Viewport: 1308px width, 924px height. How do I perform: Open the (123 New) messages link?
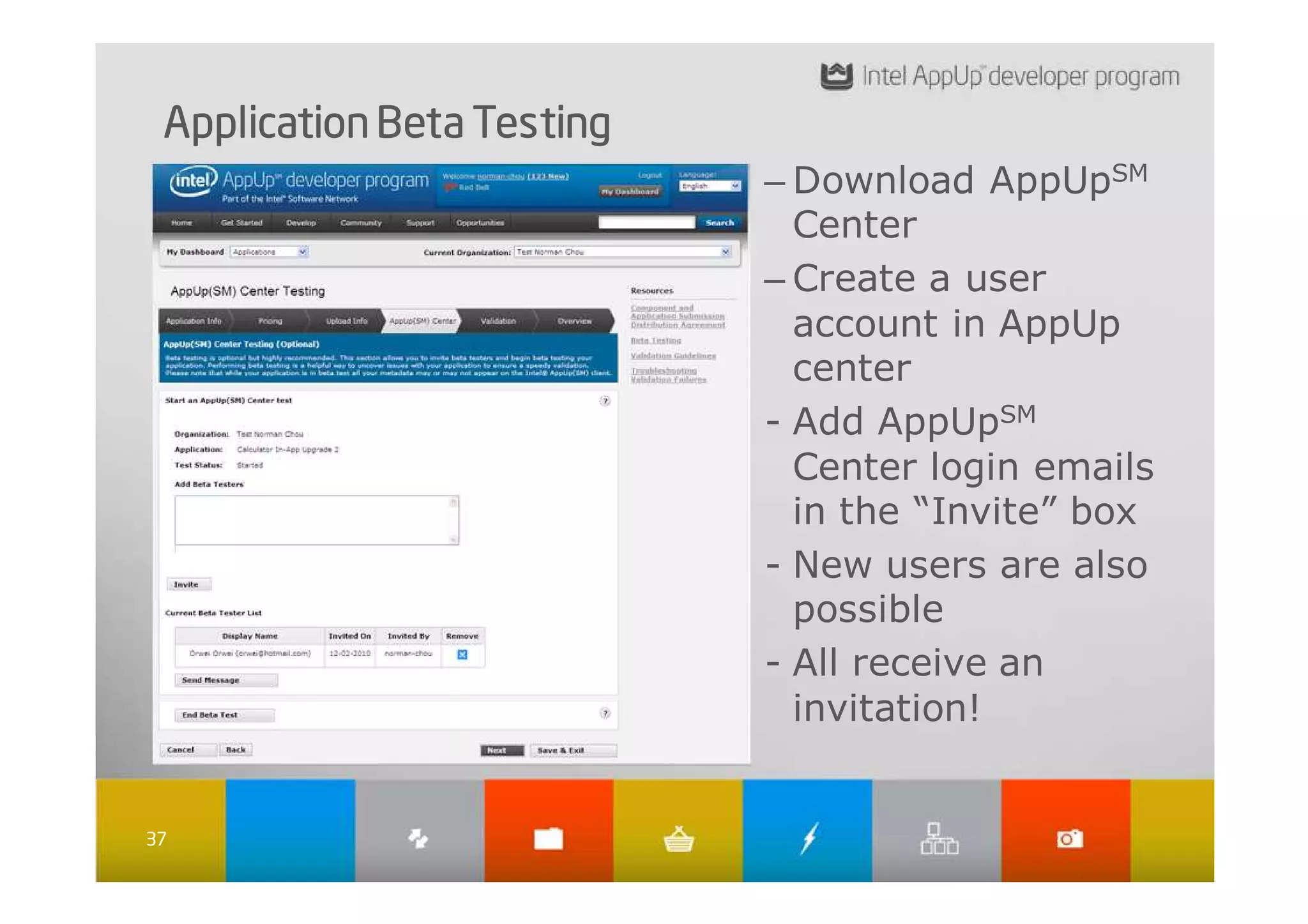point(548,176)
